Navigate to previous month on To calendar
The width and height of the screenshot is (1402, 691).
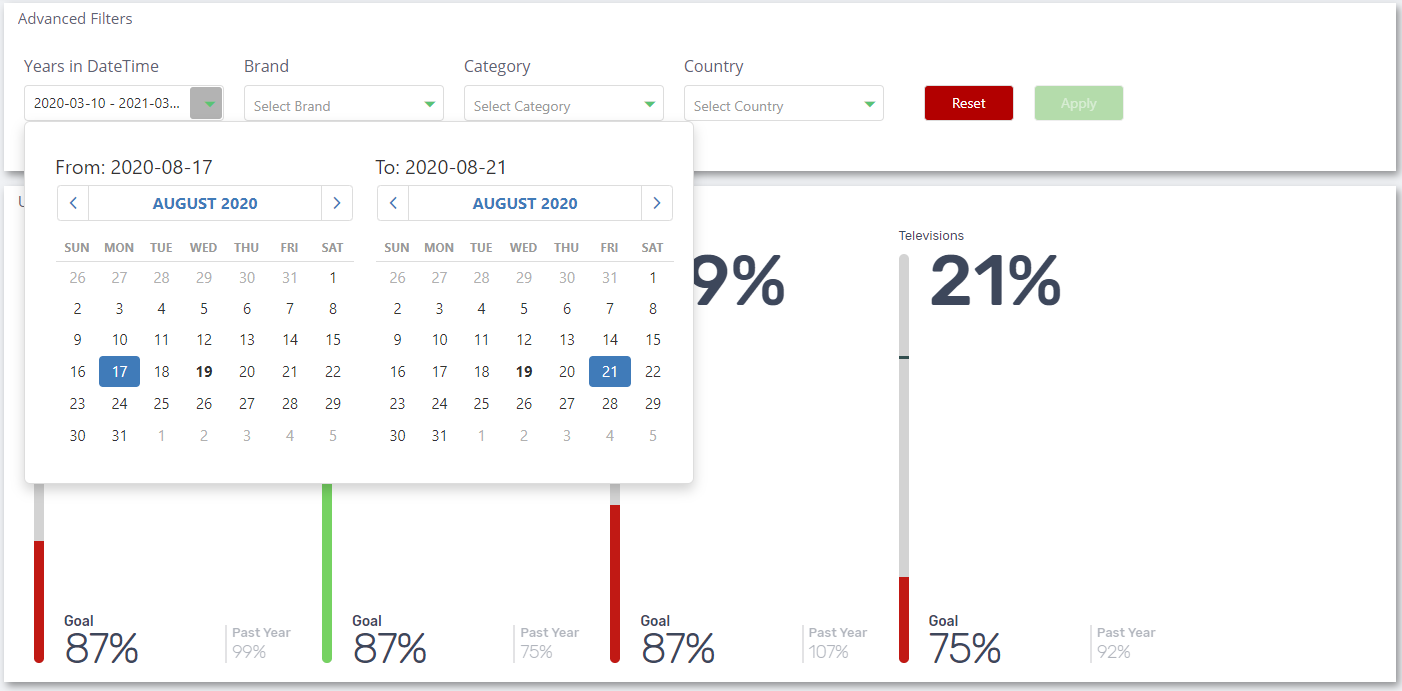392,203
